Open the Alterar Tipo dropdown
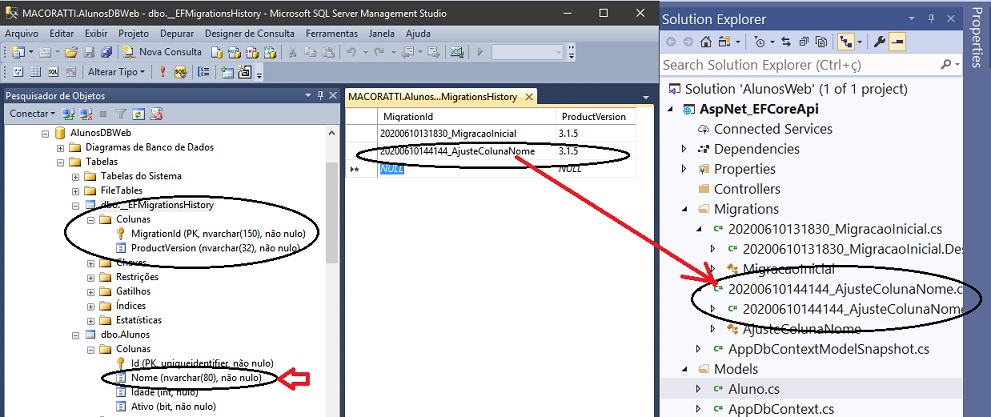The height and width of the screenshot is (417, 991). pos(116,72)
